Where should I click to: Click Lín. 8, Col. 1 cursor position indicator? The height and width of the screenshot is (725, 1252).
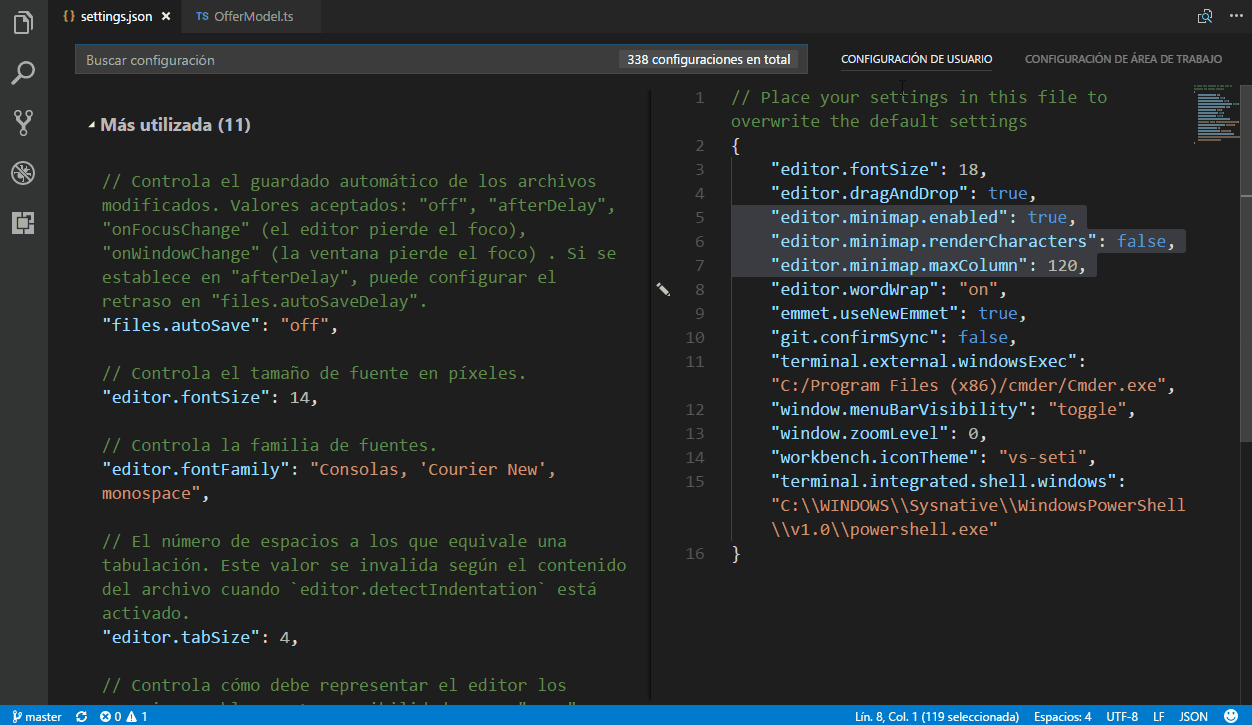click(x=936, y=717)
